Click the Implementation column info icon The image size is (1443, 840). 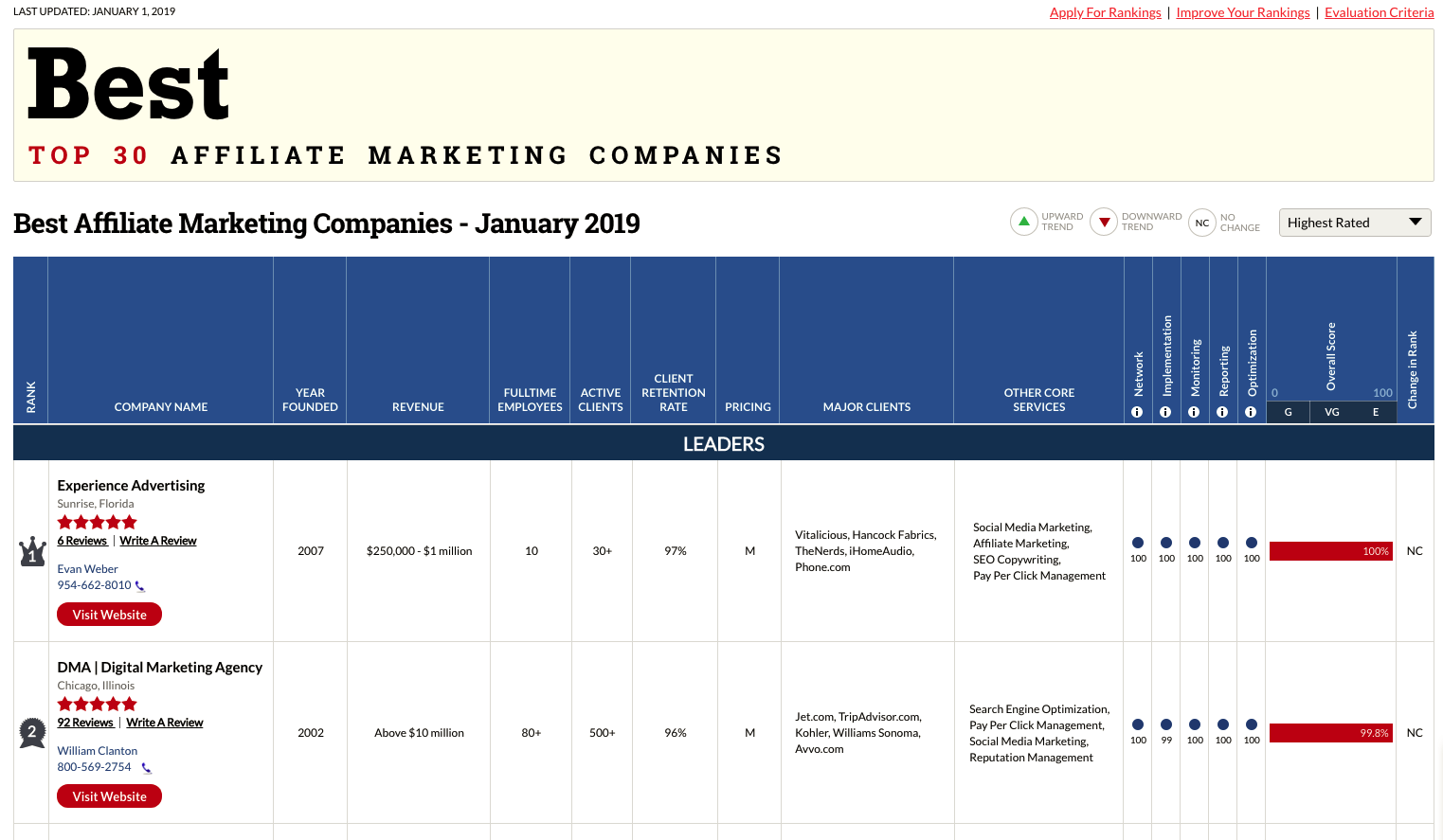coord(1165,412)
